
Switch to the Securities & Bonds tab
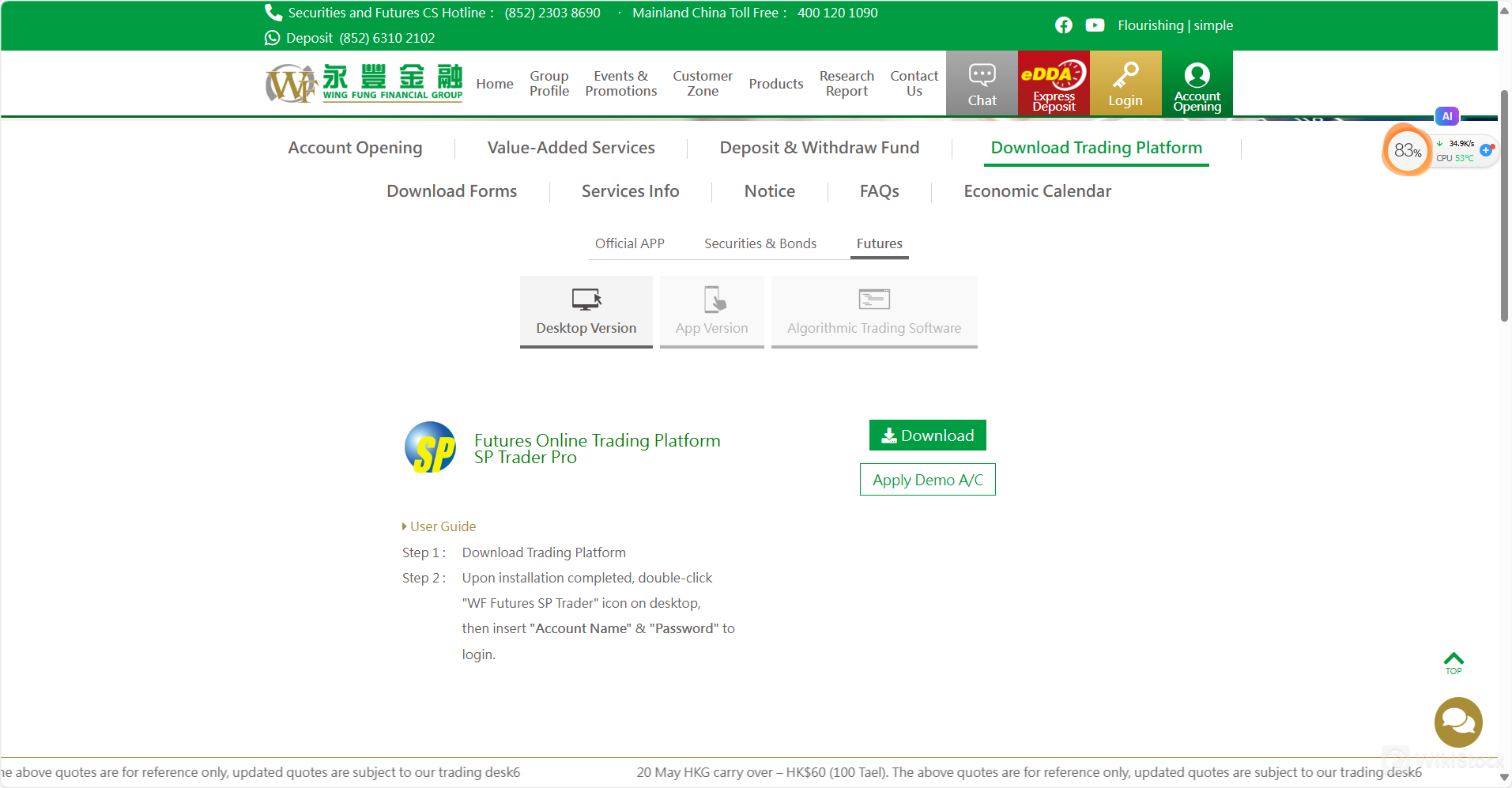coord(760,243)
